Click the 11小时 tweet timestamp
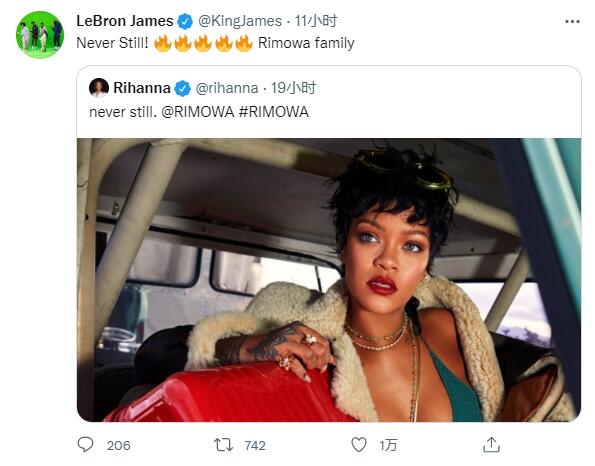Viewport: 595px width, 466px height. click(316, 21)
